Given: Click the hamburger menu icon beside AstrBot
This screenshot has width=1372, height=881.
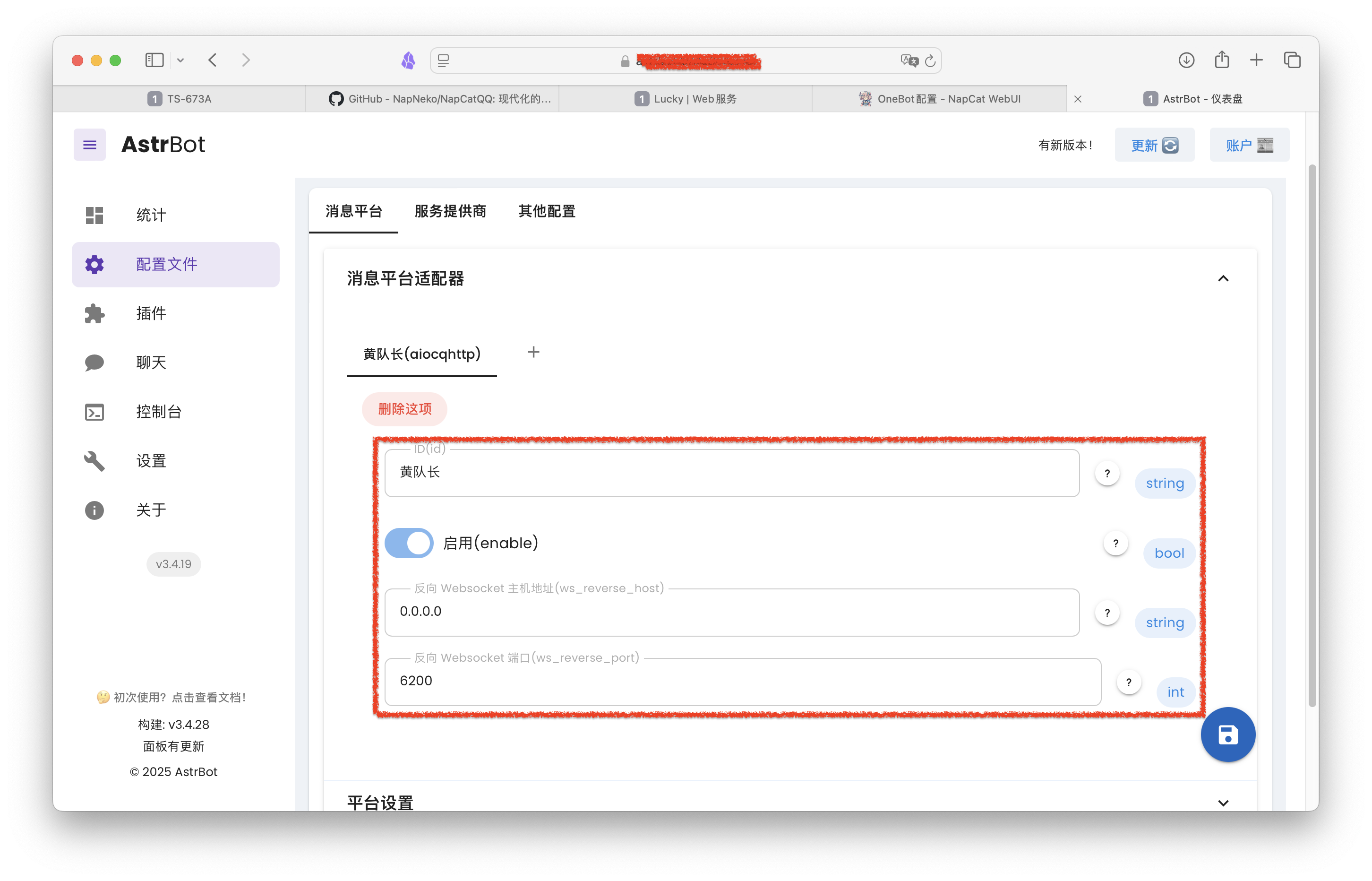Looking at the screenshot, I should point(90,145).
